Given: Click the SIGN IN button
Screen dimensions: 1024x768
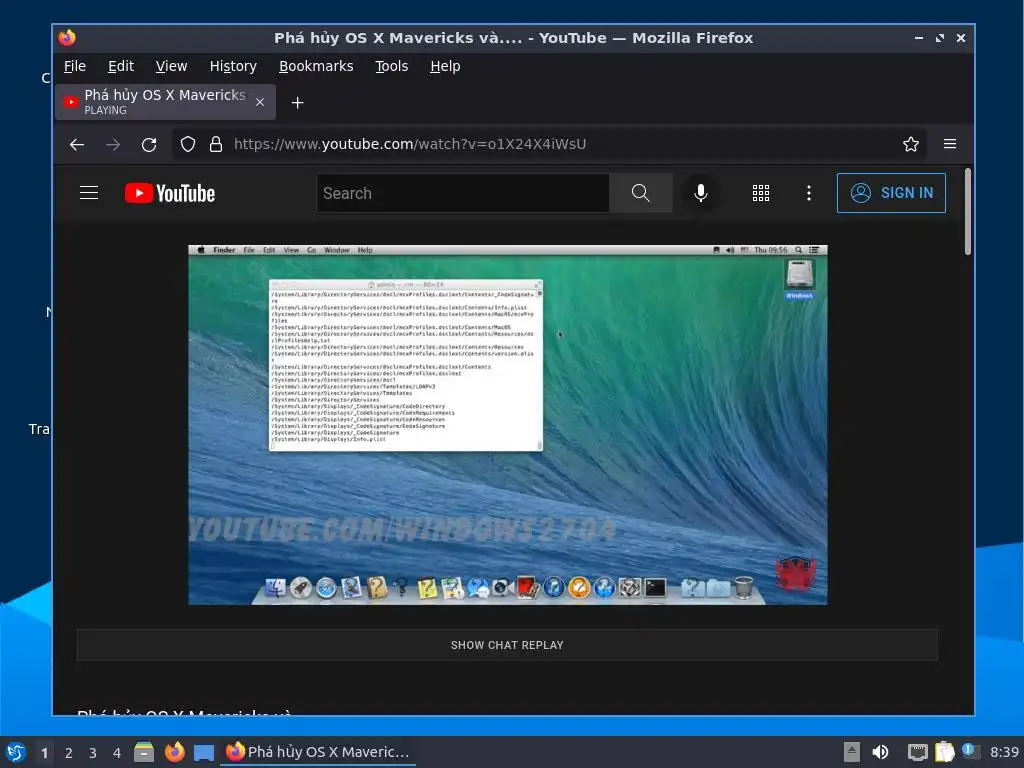Looking at the screenshot, I should point(891,193).
